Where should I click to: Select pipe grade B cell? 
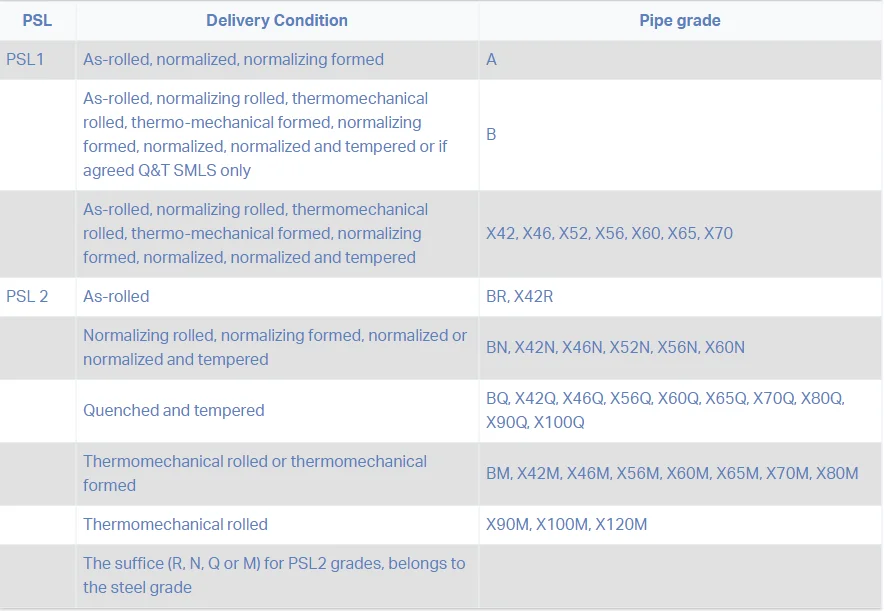(491, 134)
